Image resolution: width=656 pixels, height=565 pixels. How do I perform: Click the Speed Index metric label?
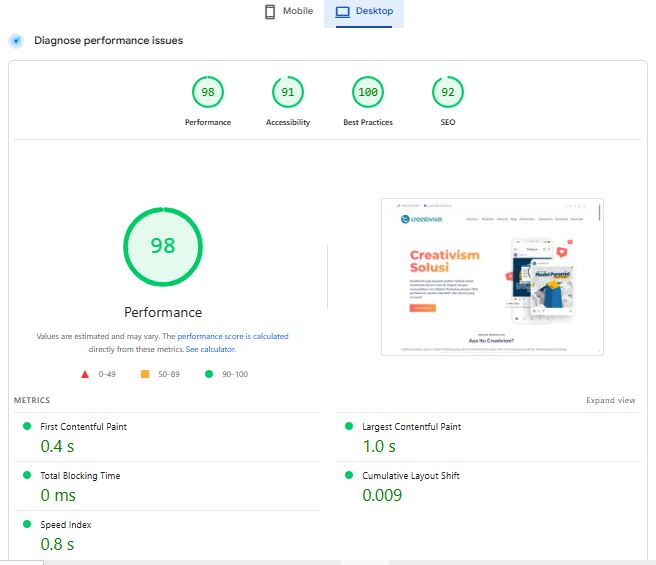coord(66,524)
